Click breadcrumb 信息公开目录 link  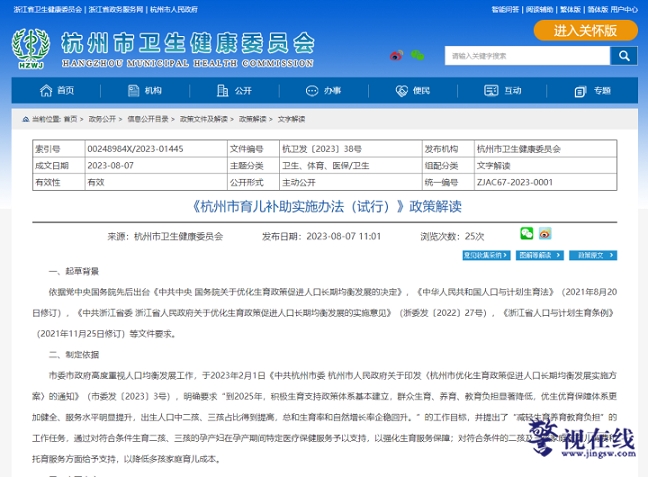tap(148, 119)
